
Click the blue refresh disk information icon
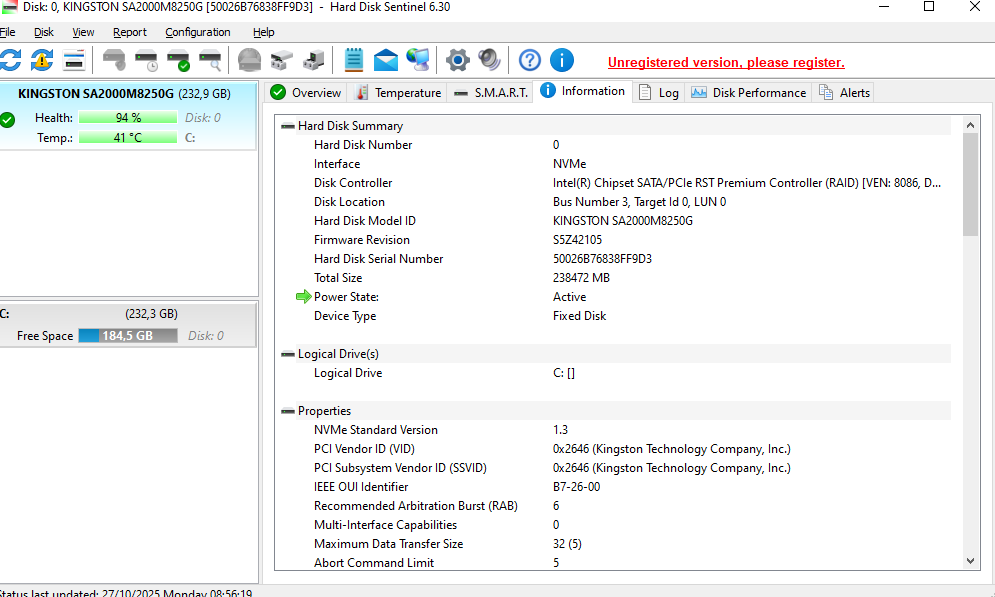click(10, 60)
